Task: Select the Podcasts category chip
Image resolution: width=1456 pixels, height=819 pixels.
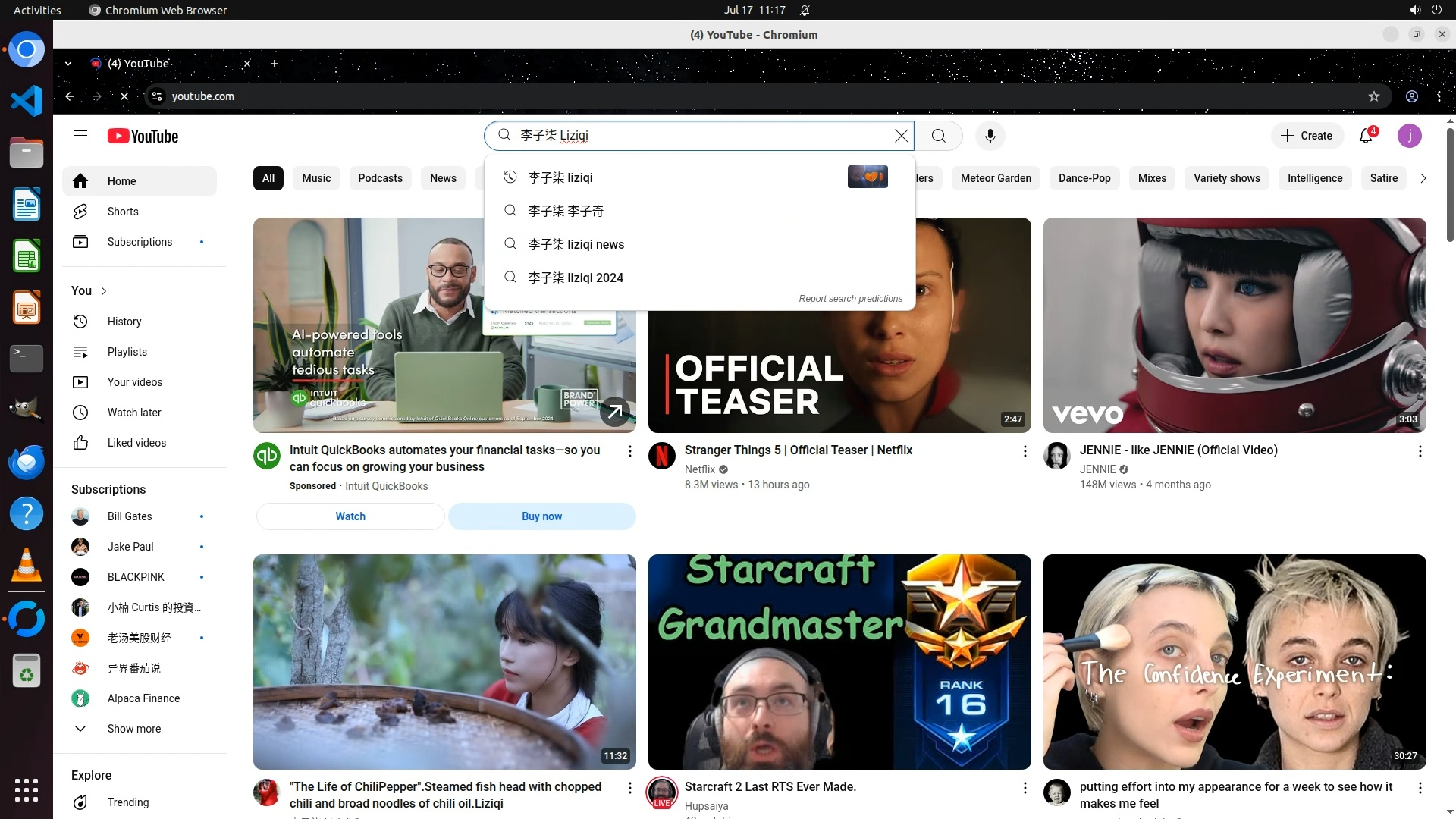Action: [x=380, y=178]
